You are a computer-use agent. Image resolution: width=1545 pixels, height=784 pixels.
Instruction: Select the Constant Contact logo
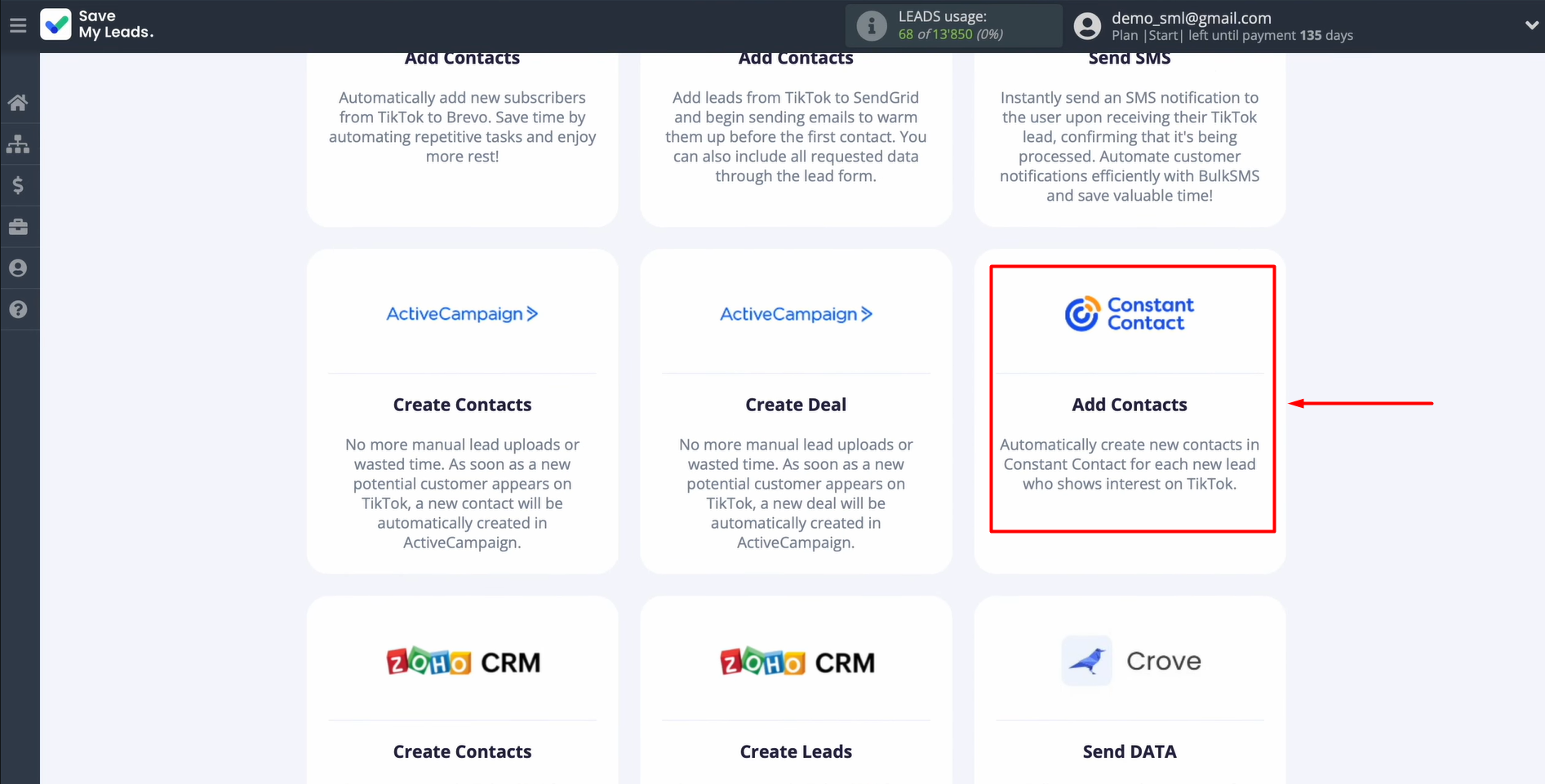pyautogui.click(x=1129, y=313)
